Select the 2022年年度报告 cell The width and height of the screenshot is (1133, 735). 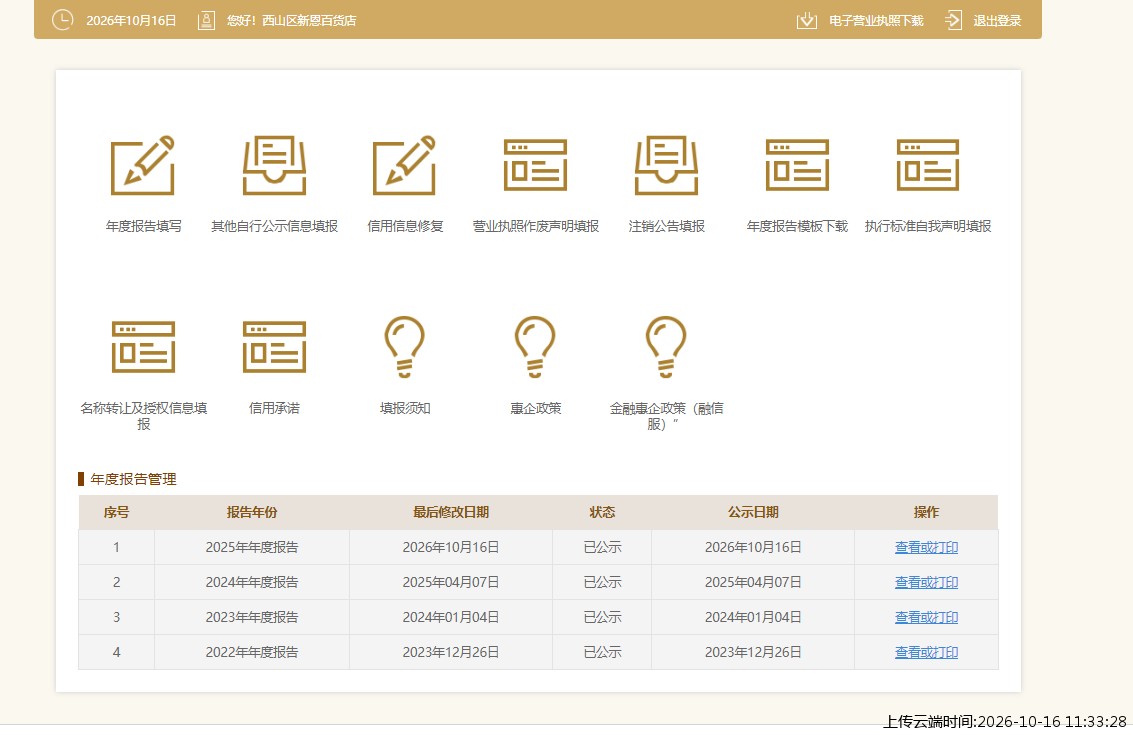click(x=251, y=652)
